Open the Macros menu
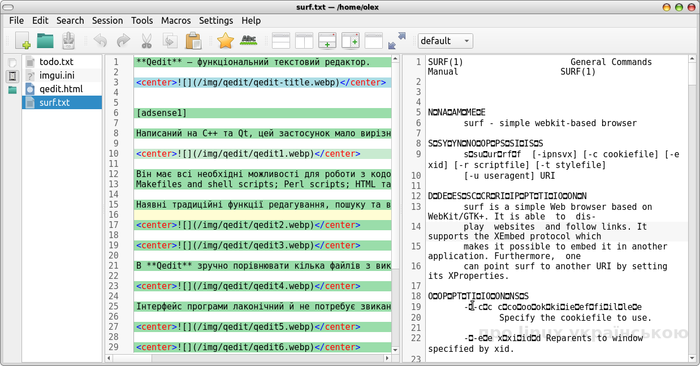This screenshot has height=366, width=700. 176,21
